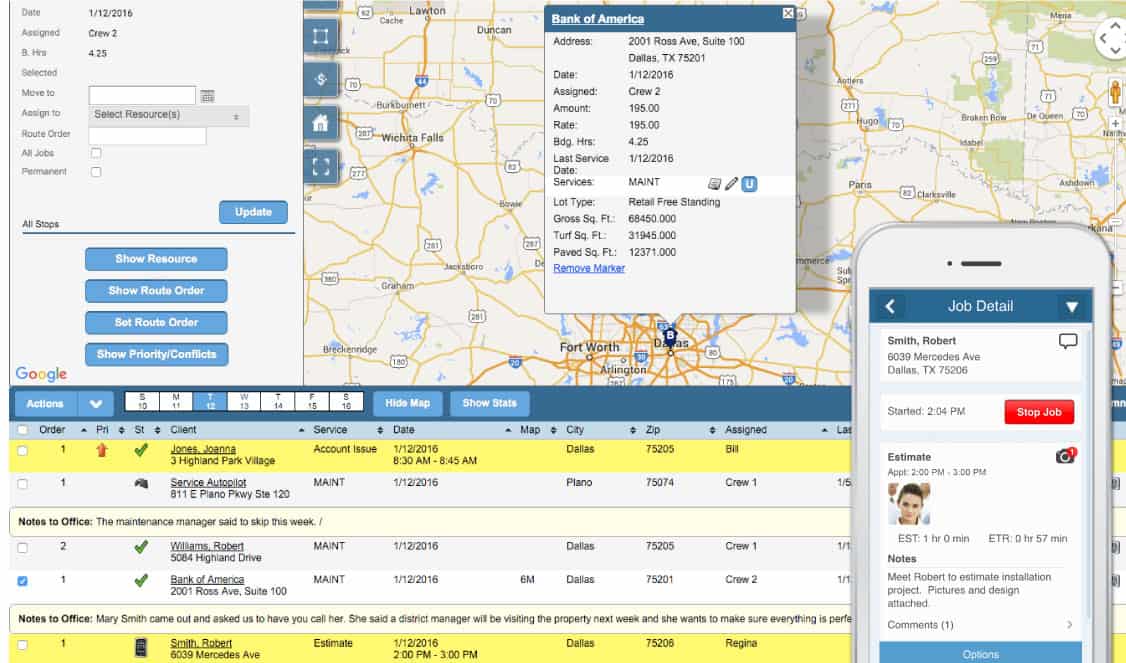1126x663 pixels.
Task: Toggle the fullscreen map view icon
Action: tap(320, 167)
